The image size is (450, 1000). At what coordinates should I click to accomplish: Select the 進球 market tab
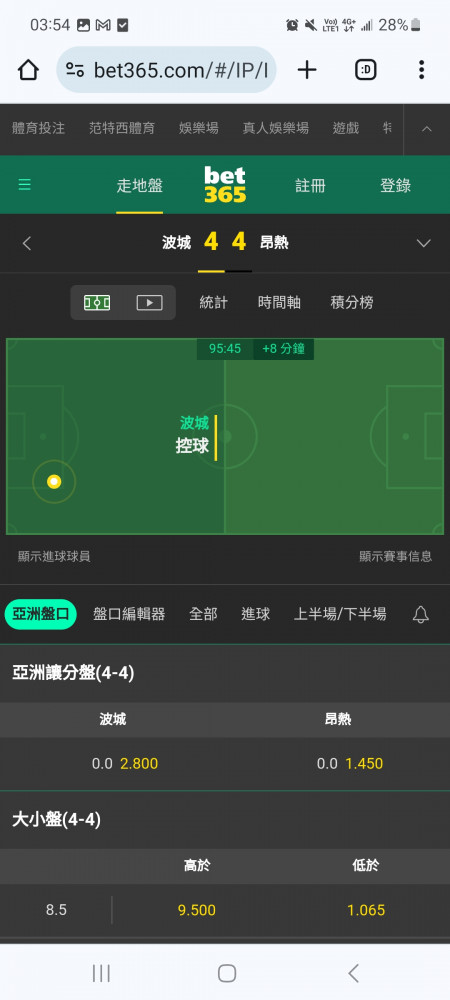(x=256, y=614)
